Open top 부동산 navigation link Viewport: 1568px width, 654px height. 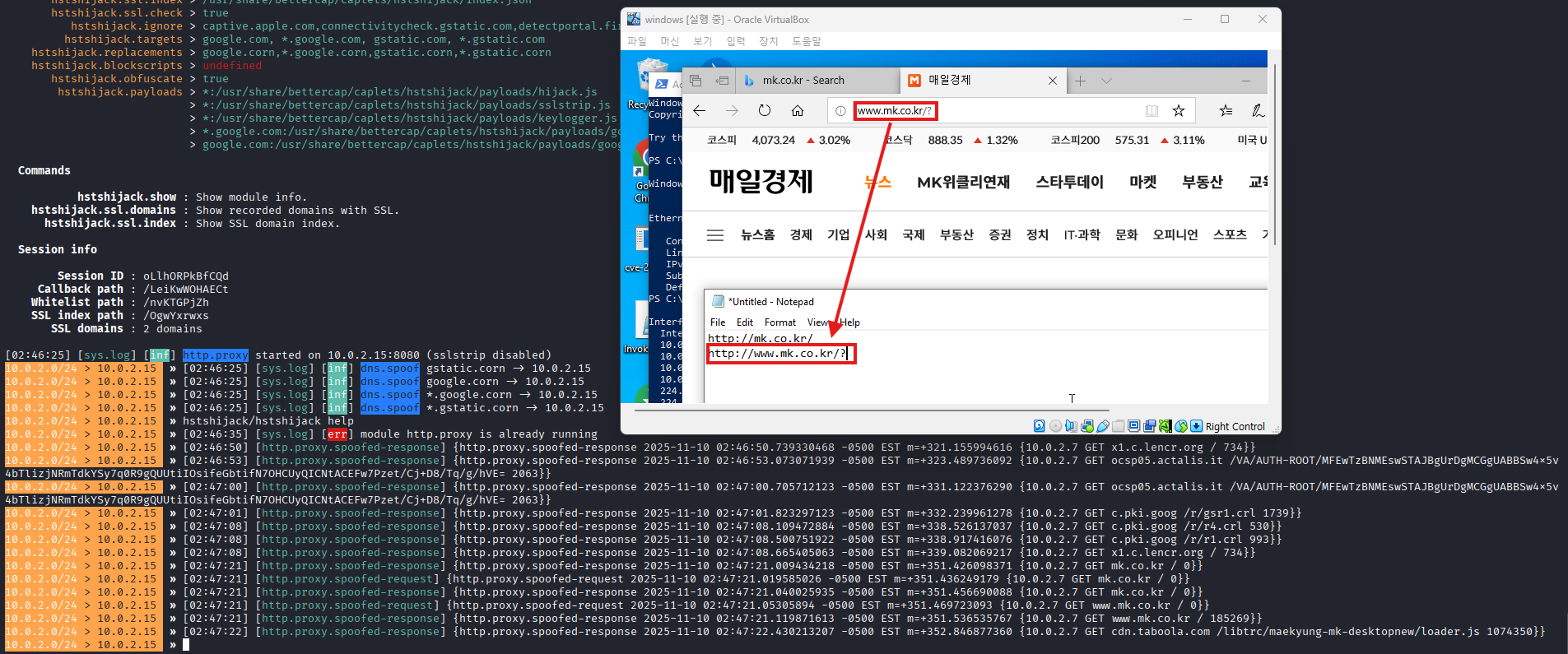pyautogui.click(x=1203, y=182)
